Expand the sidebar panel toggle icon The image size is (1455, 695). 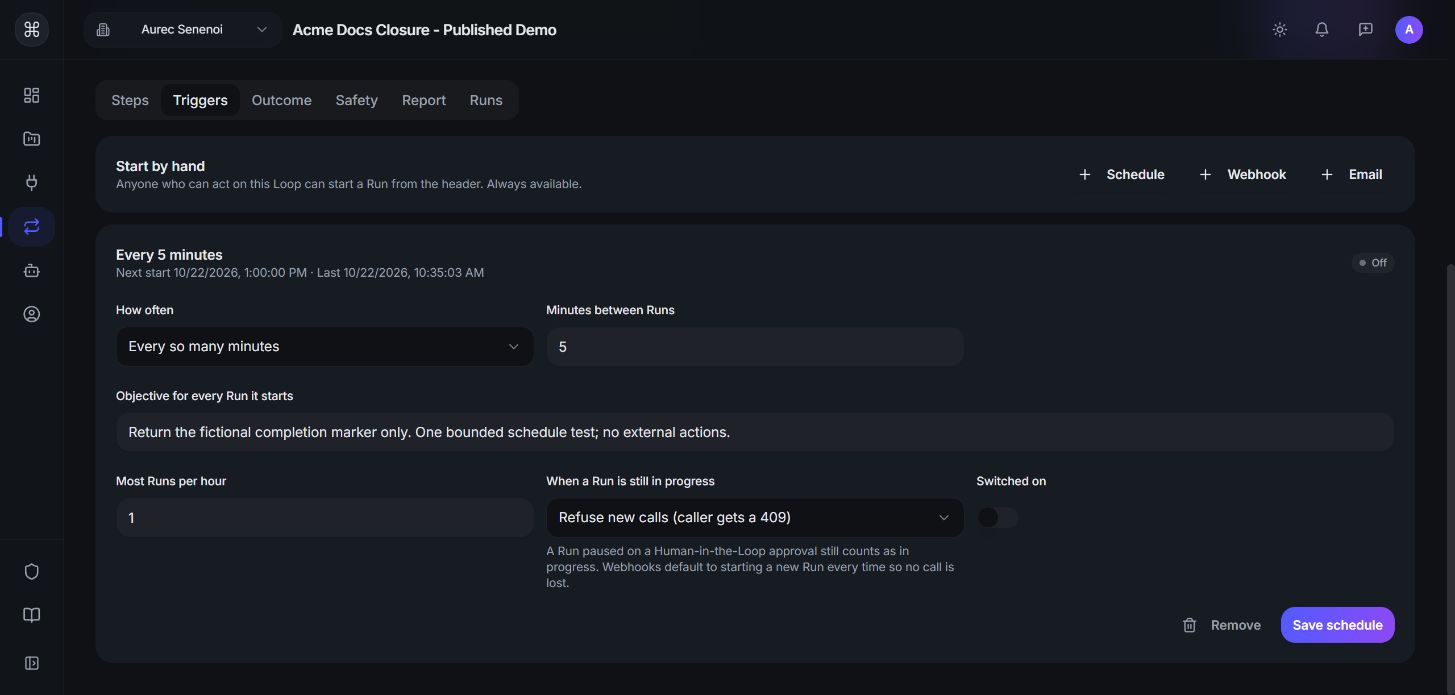tap(31, 663)
